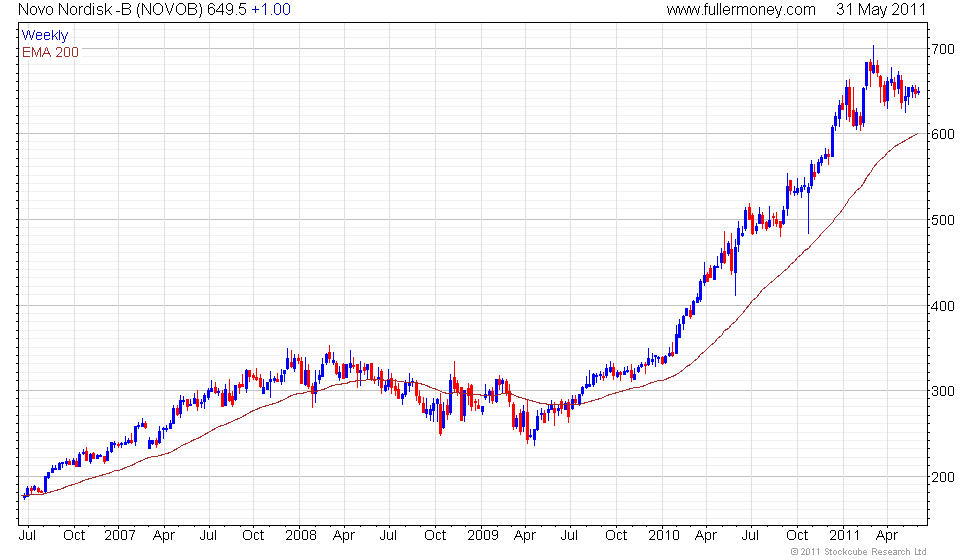Click the Stockcube Research Ltd copyright text
The image size is (980, 560).
tap(859, 551)
